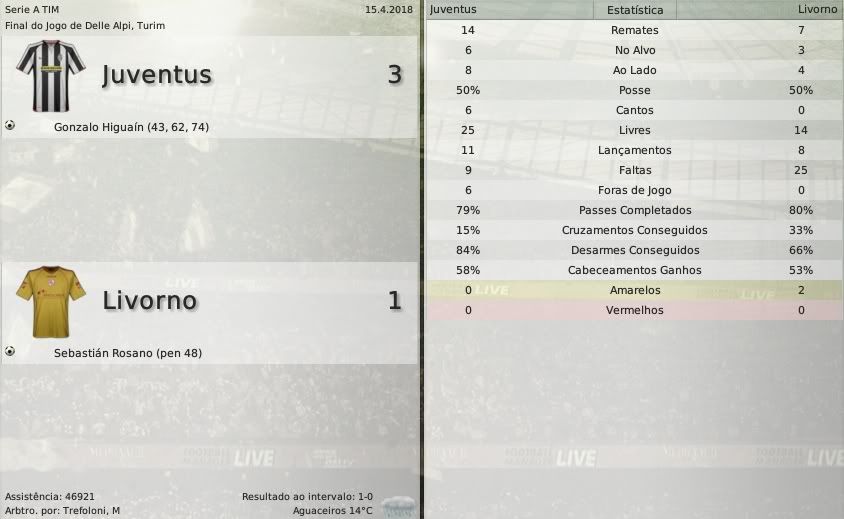Image resolution: width=844 pixels, height=519 pixels.
Task: Click the goal ball icon beside Higuaín
Action: coord(10,126)
